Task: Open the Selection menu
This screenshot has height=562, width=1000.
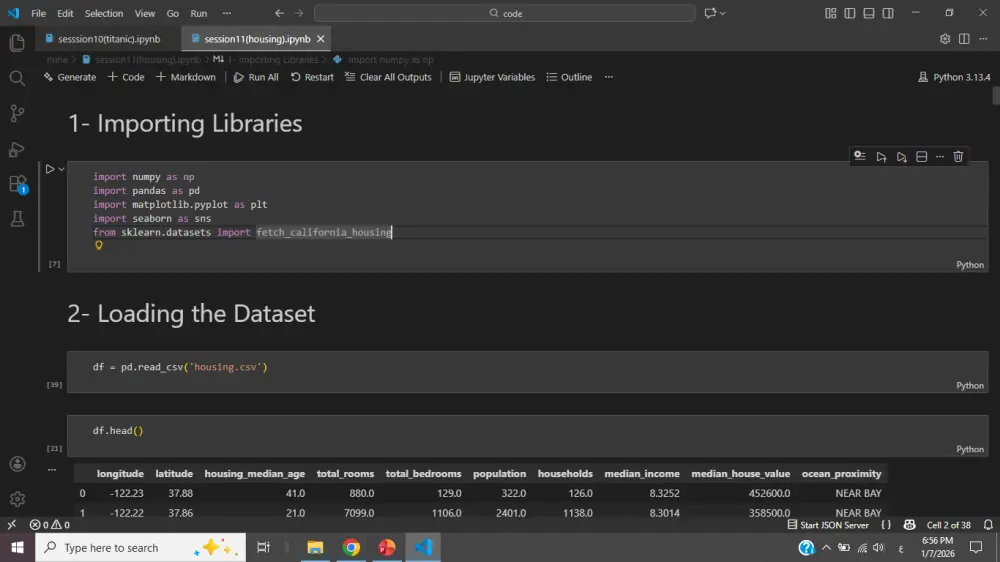Action: point(104,13)
